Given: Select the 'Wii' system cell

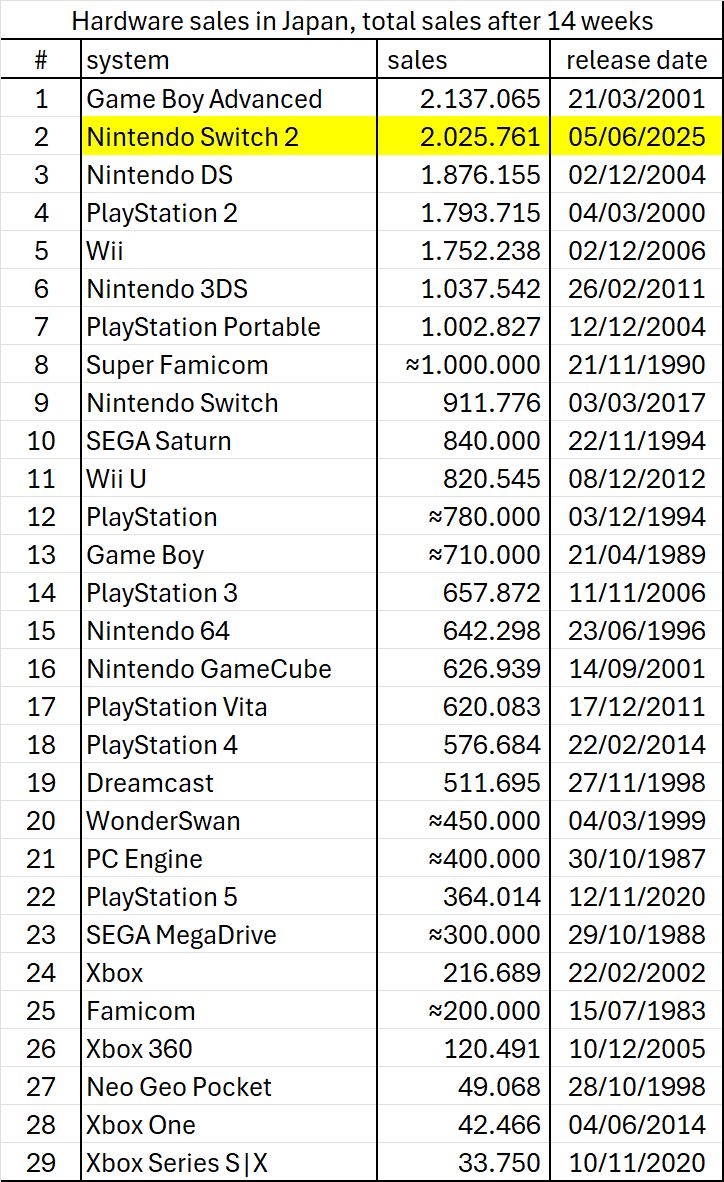Looking at the screenshot, I should click(x=229, y=250).
